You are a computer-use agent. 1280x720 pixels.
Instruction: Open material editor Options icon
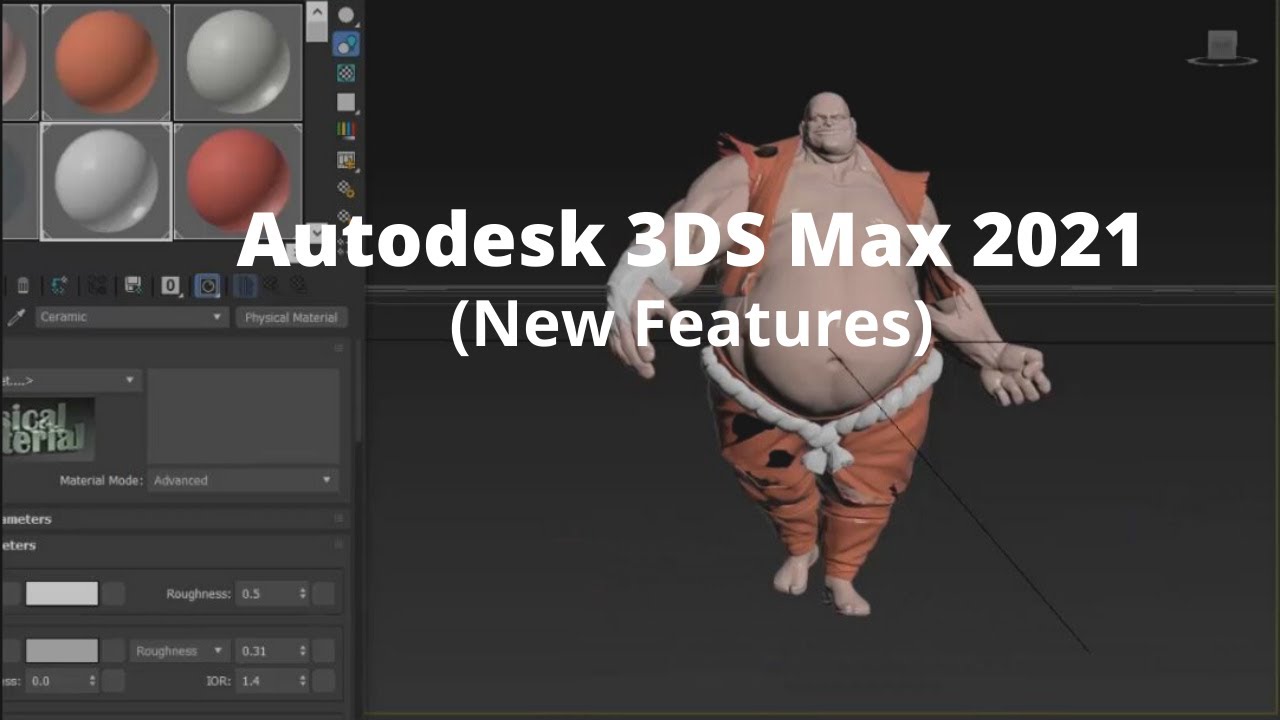click(346, 188)
